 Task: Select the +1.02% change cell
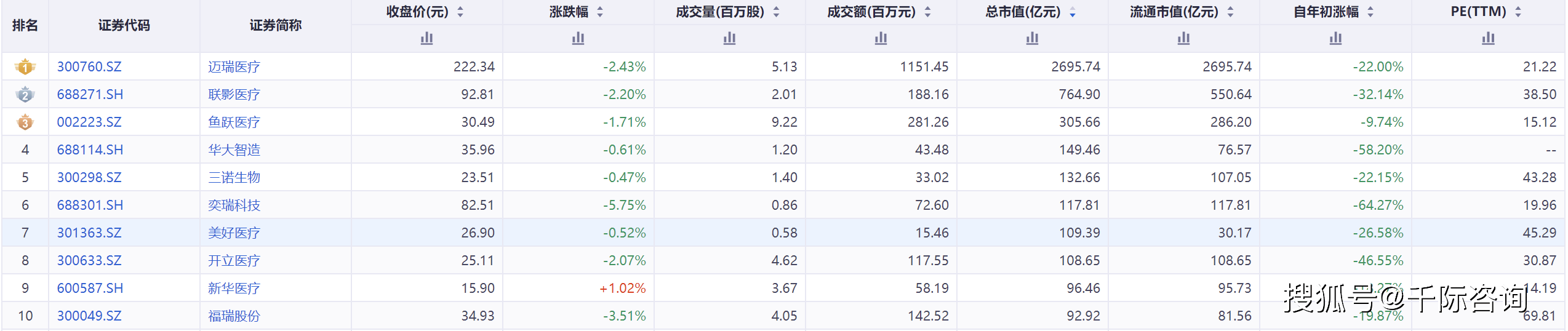[578, 288]
